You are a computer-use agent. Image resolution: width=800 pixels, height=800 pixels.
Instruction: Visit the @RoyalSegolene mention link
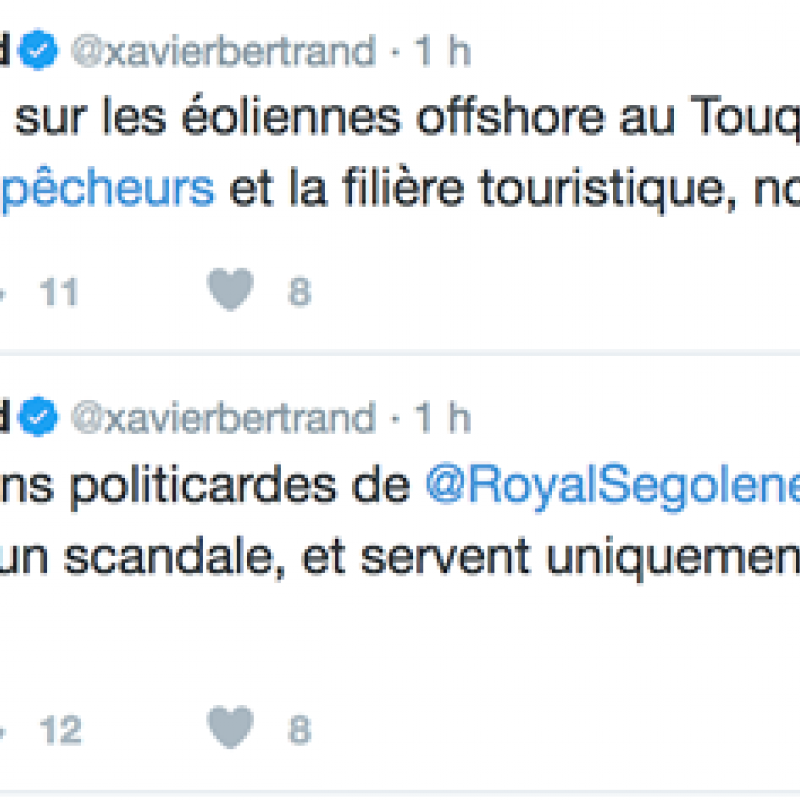click(612, 486)
